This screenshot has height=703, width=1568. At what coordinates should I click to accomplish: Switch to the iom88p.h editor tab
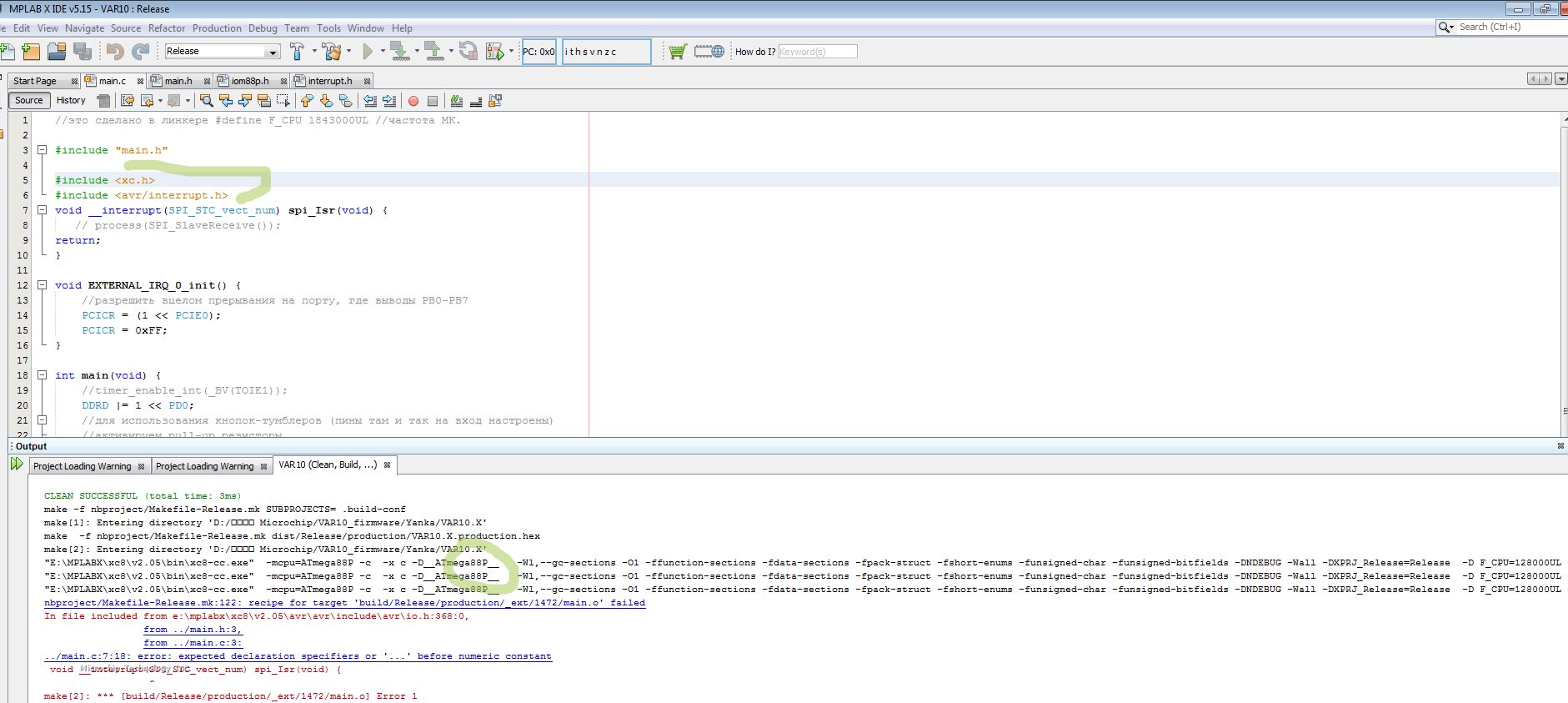coord(250,81)
